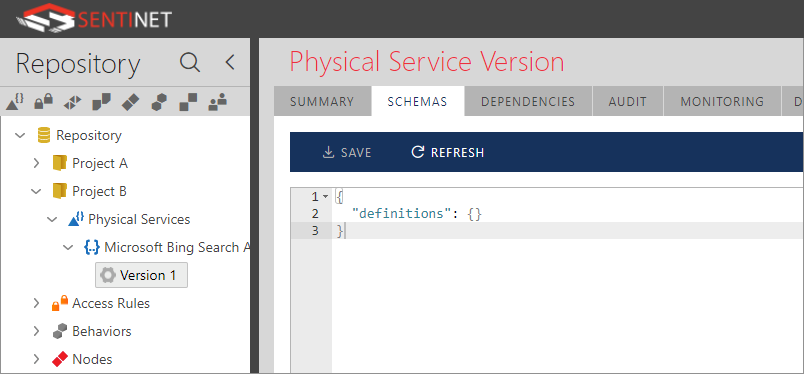Screen dimensions: 804x374
Task: Select the four-arrows toolbar icon
Action: (72, 103)
